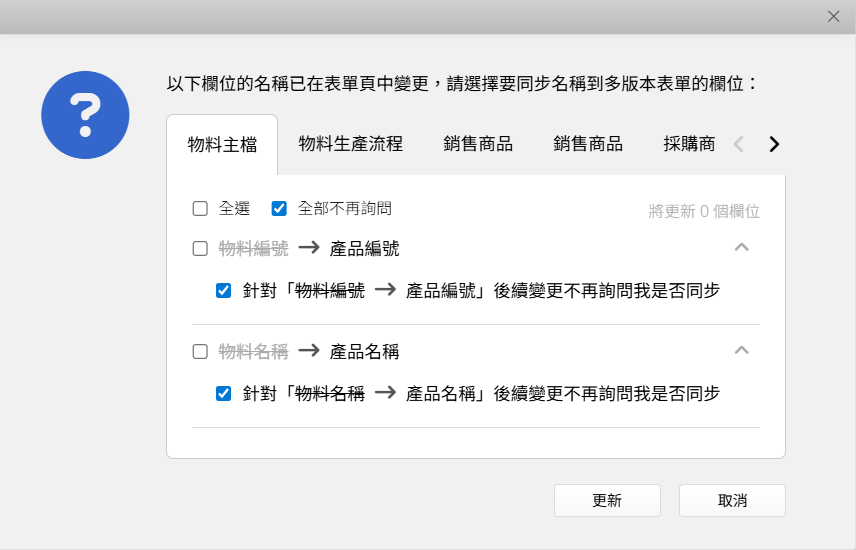Check the 物料編號 → 產品編號 field checkbox
This screenshot has width=856, height=550.
coord(200,249)
